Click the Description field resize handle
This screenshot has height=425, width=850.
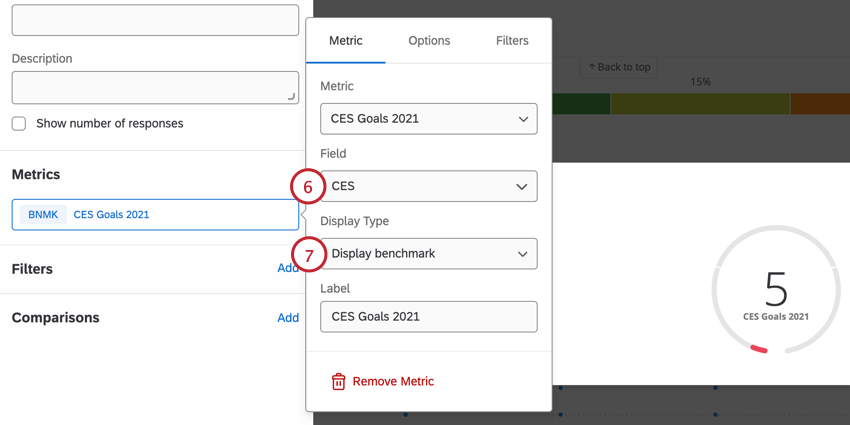pos(291,96)
